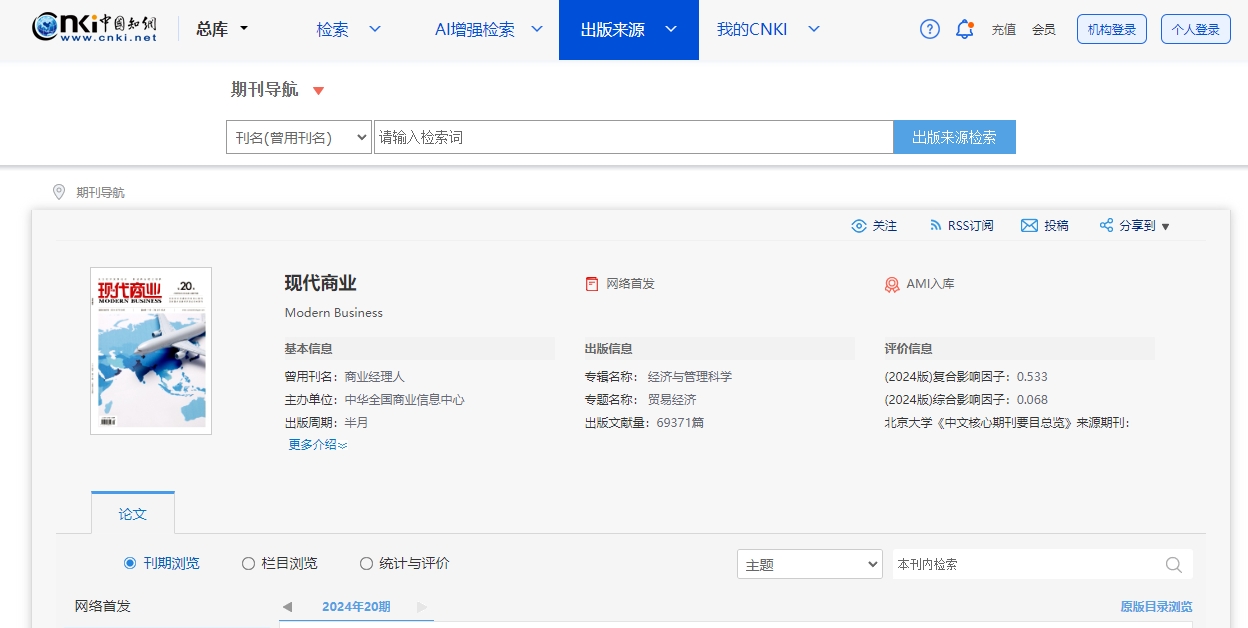
Task: Click the 投稿 envelope icon
Action: pos(1030,226)
